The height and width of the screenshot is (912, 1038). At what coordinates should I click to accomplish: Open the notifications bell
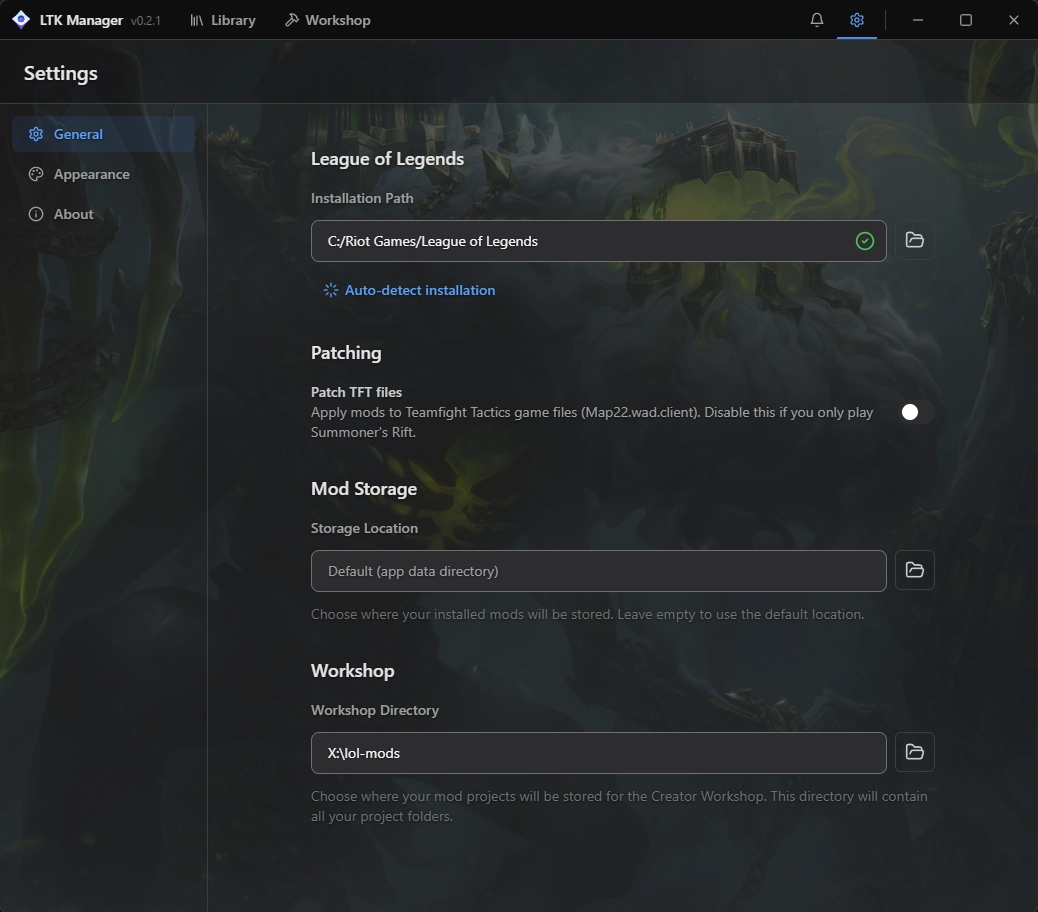817,20
